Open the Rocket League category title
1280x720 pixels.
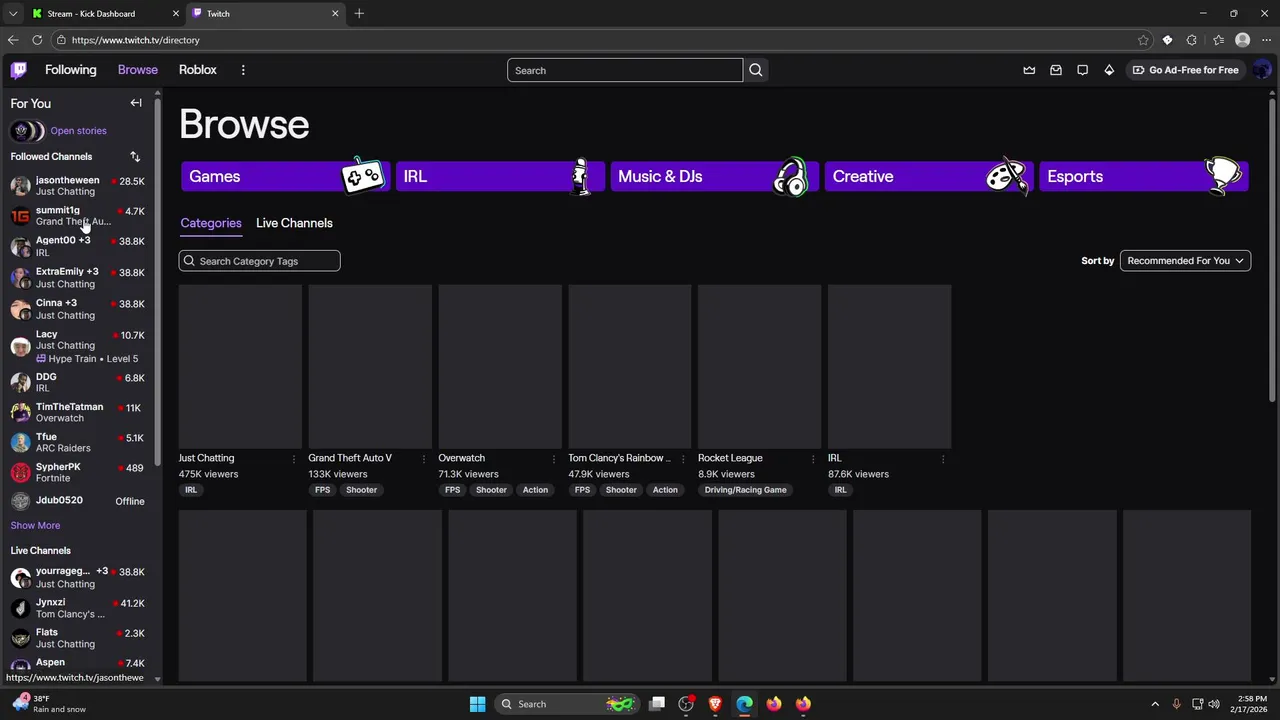[x=730, y=458]
